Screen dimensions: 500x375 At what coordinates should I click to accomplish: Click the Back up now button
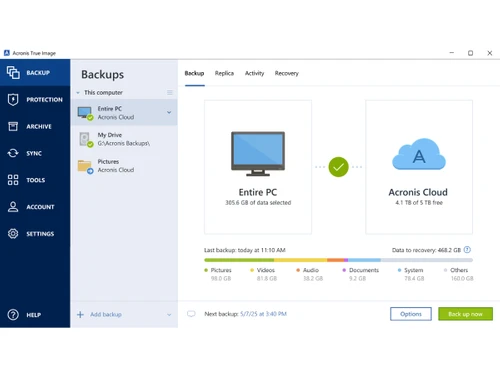(465, 314)
